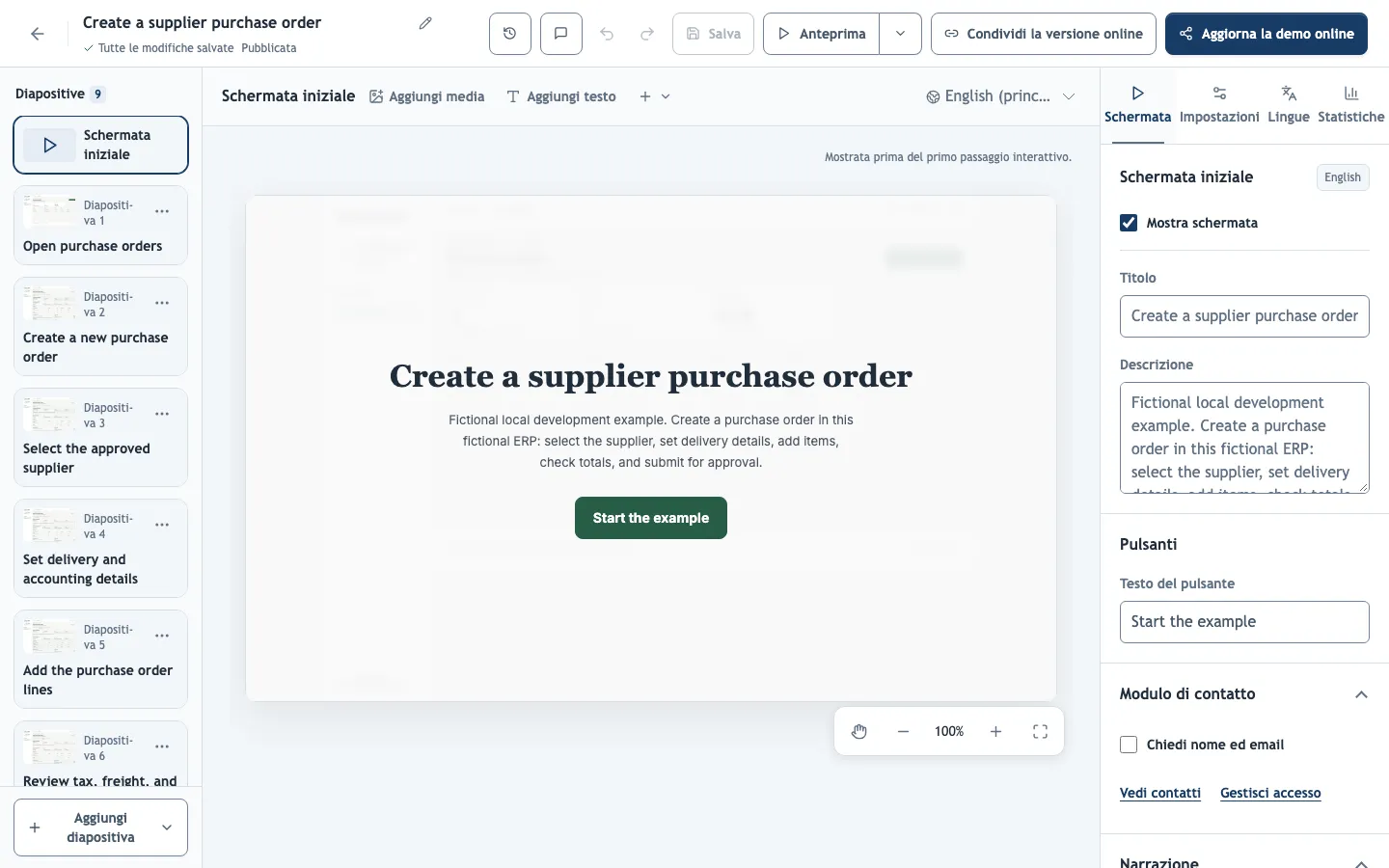1389x868 pixels.
Task: Collapse the Modulo di contatto section
Action: [x=1361, y=694]
